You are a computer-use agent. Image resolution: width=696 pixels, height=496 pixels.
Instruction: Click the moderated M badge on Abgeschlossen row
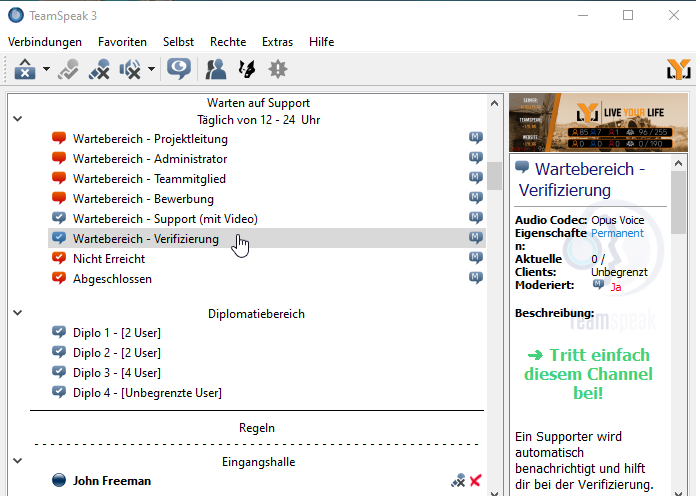[476, 278]
